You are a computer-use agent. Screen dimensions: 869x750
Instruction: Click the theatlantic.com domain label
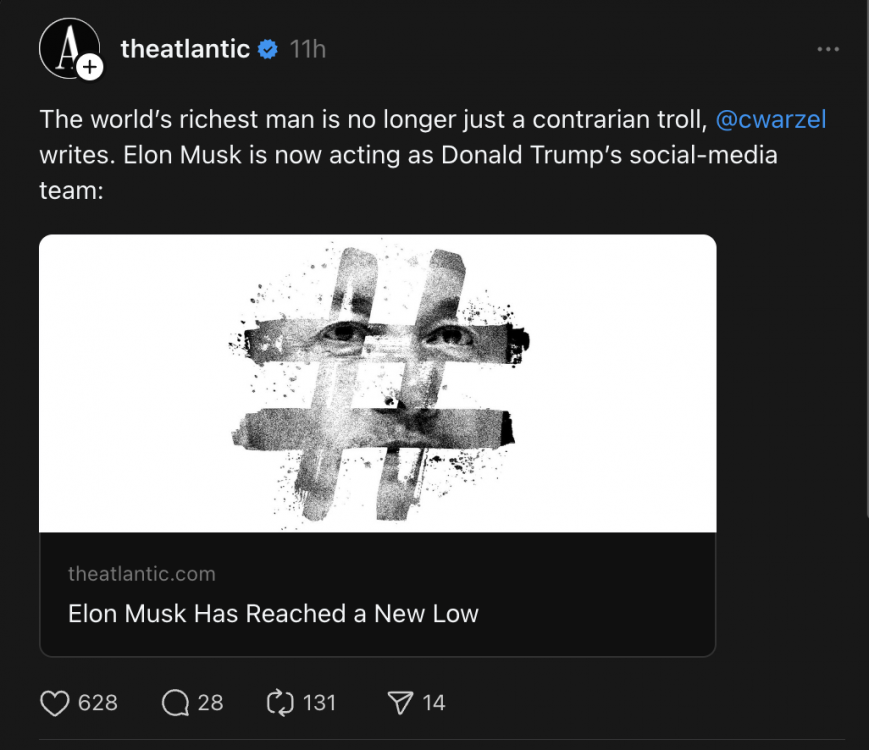click(142, 574)
